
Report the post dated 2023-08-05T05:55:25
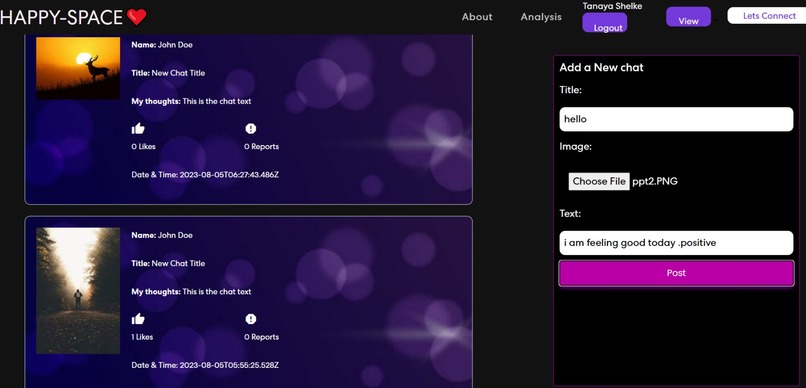pyautogui.click(x=251, y=319)
